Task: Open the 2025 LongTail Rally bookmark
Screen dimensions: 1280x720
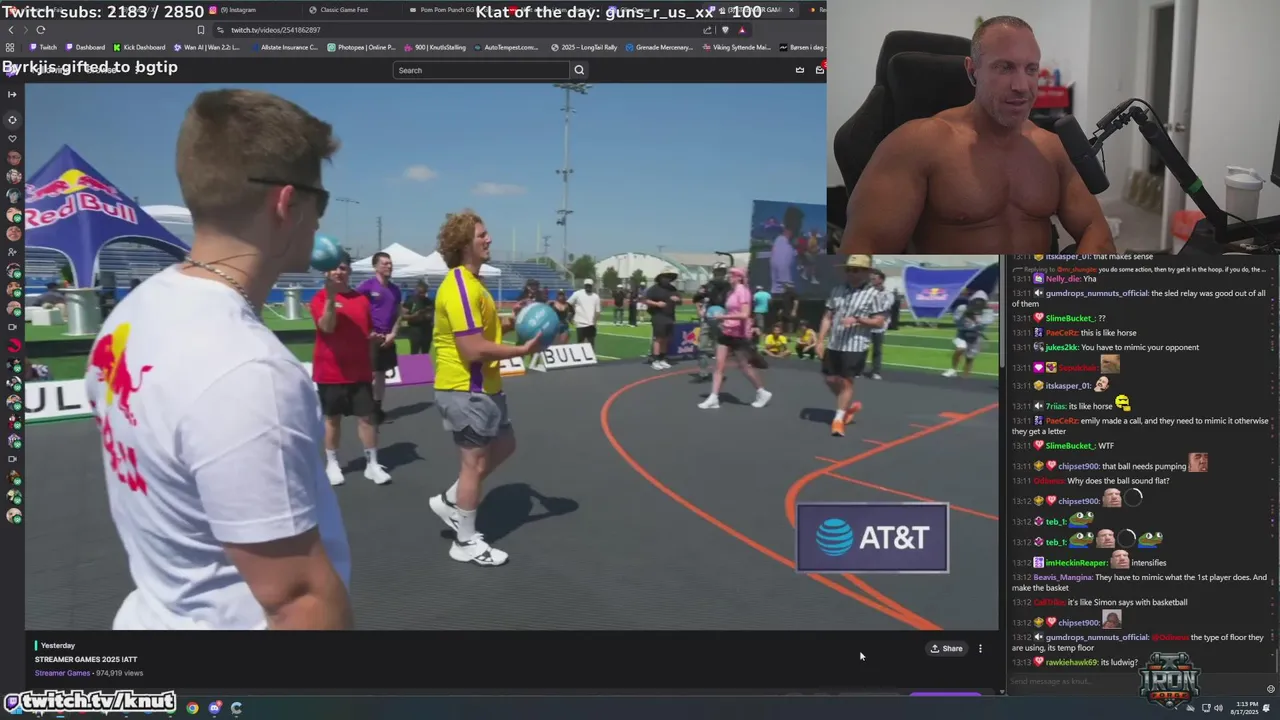Action: pyautogui.click(x=584, y=47)
